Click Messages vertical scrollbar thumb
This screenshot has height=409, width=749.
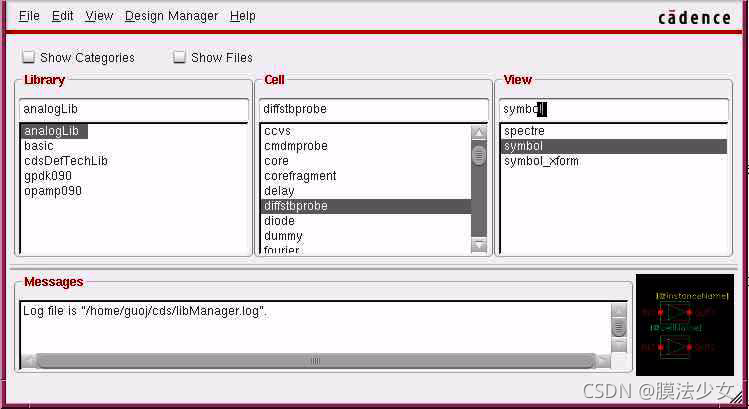[619, 328]
